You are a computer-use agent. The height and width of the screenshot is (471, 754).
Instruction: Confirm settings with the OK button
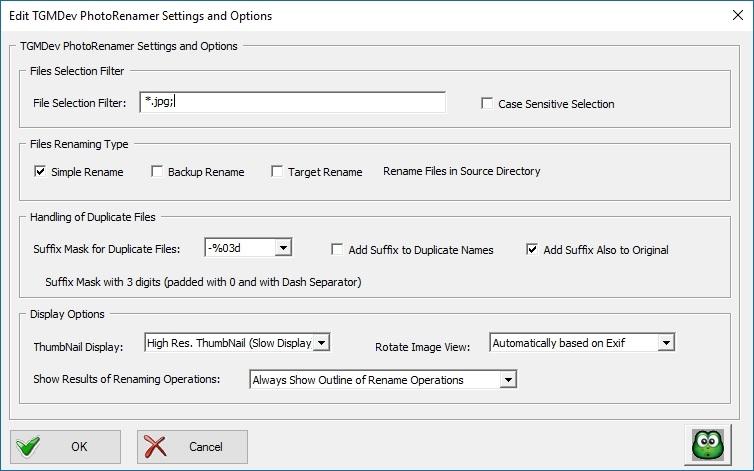click(65, 446)
